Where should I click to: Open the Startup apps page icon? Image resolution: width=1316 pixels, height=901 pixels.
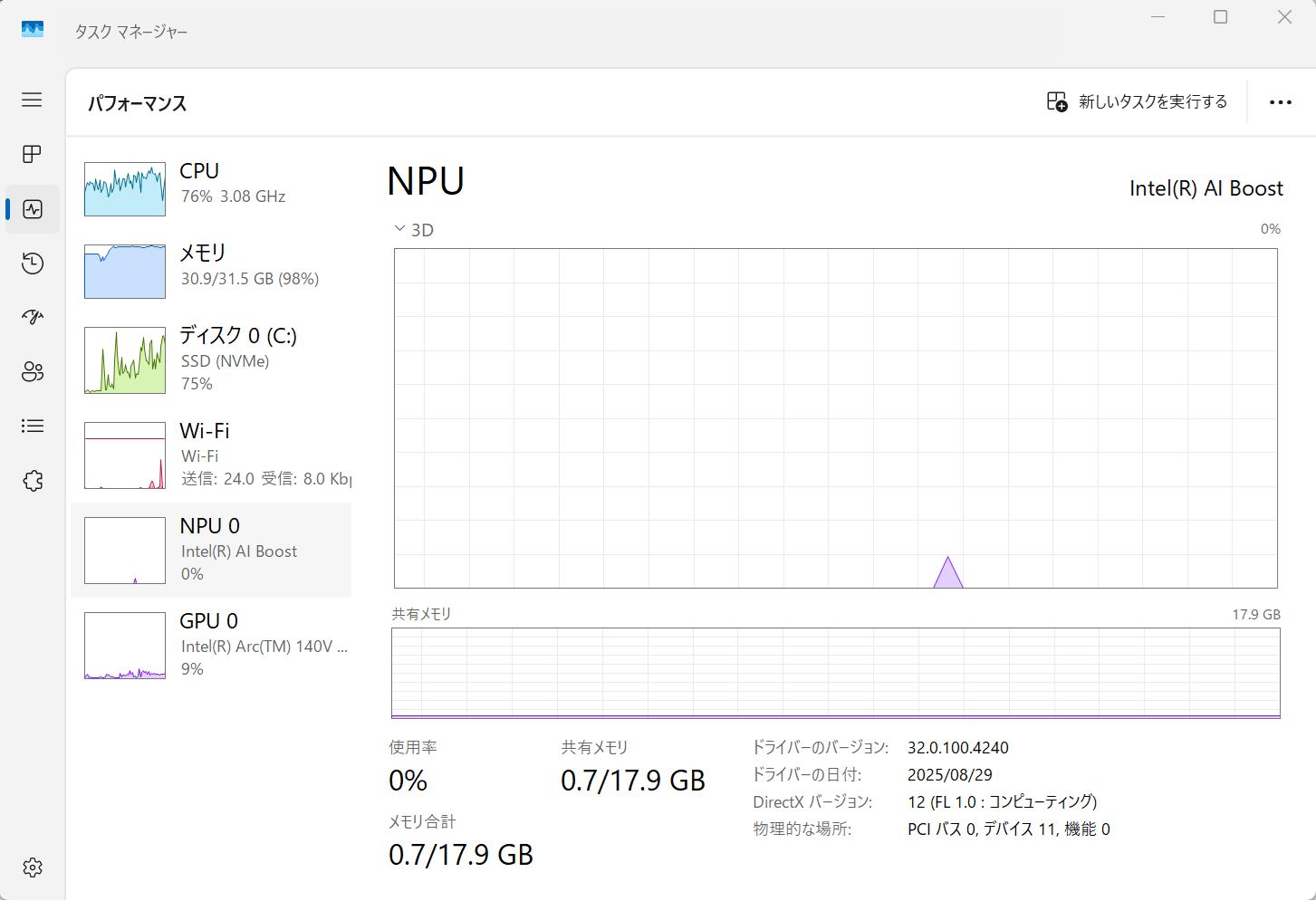[33, 317]
